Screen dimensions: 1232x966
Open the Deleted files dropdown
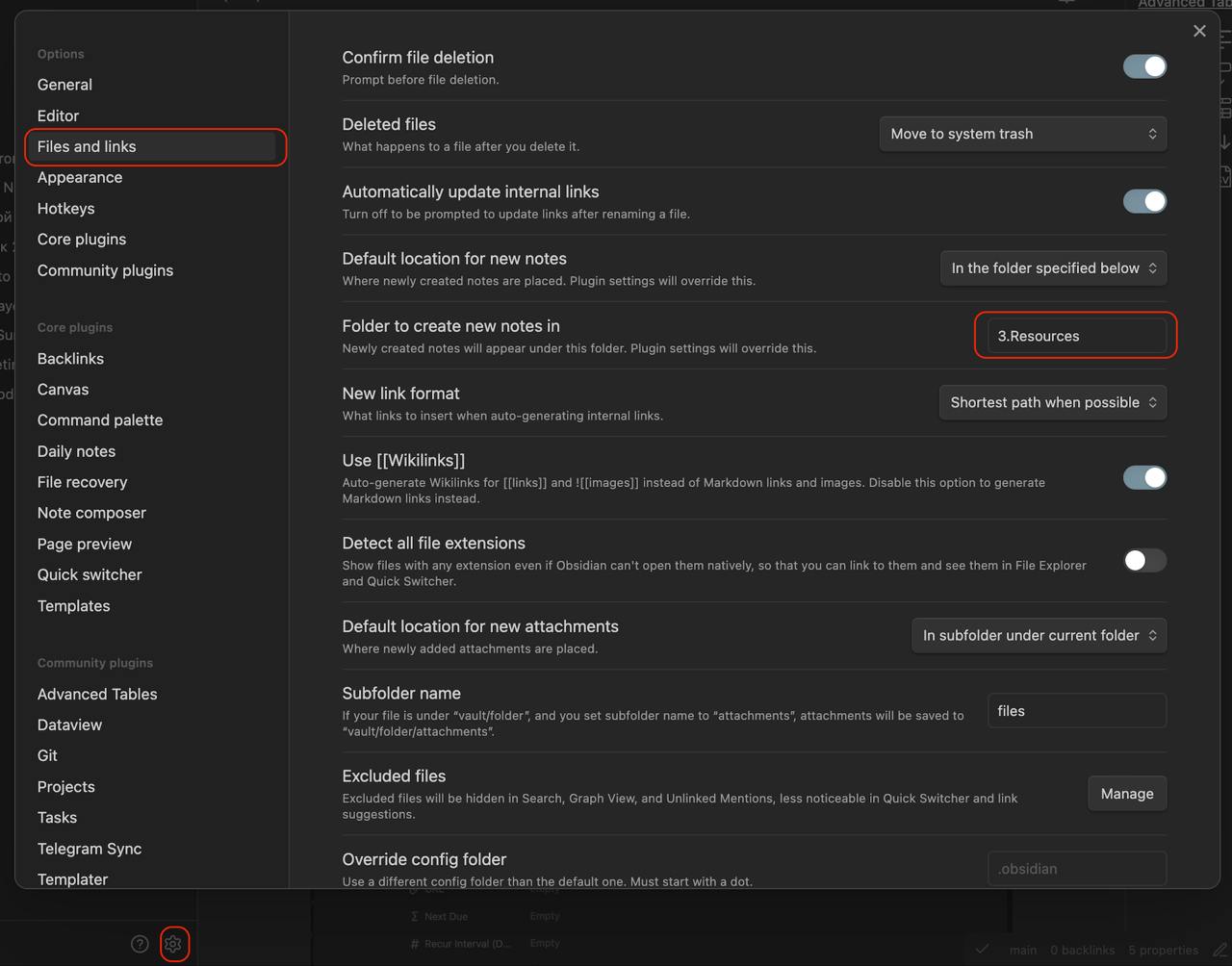[x=1022, y=134]
